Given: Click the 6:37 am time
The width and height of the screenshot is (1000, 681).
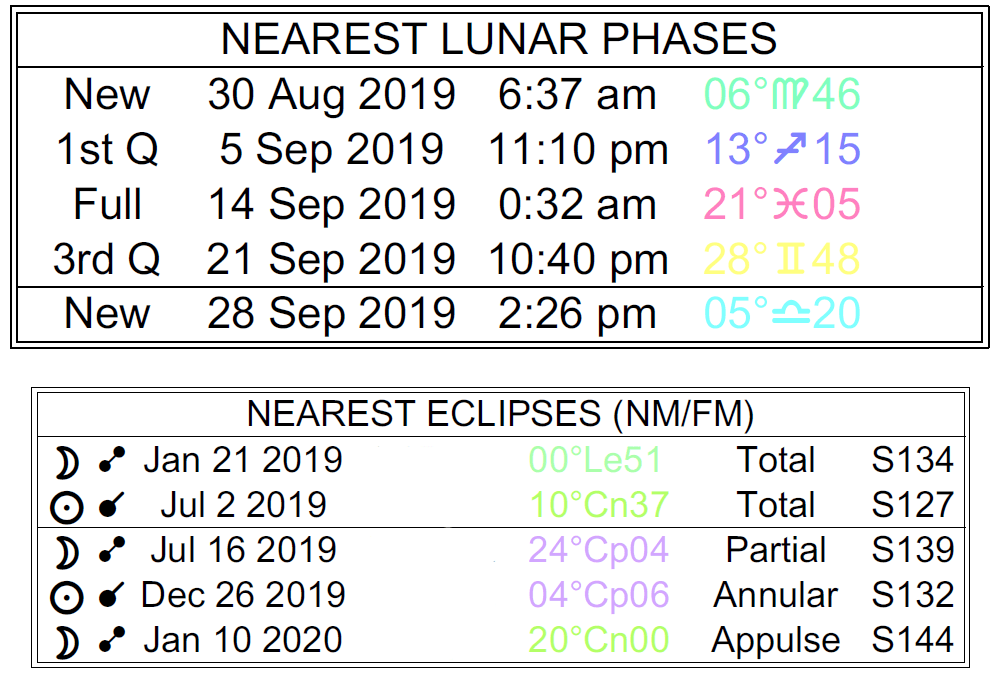Looking at the screenshot, I should (x=577, y=95).
